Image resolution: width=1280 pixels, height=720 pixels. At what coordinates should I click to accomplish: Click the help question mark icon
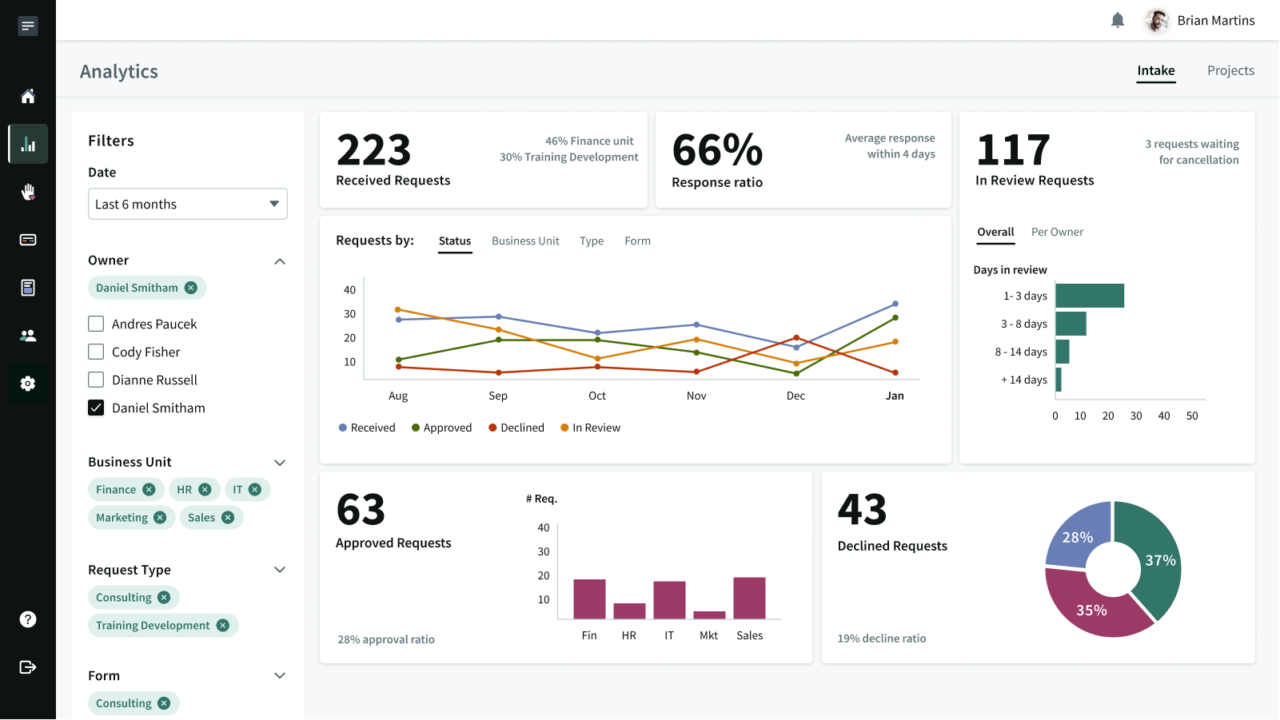tap(28, 619)
